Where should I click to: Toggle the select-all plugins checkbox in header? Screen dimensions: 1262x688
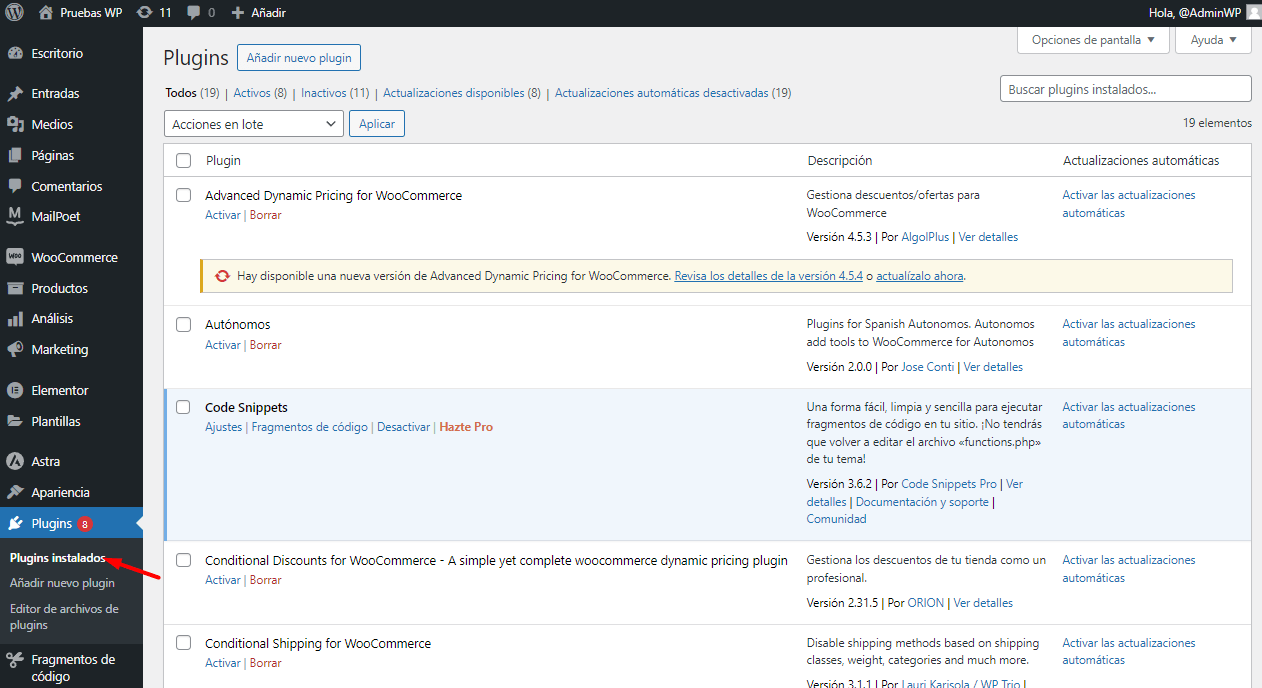coord(183,160)
